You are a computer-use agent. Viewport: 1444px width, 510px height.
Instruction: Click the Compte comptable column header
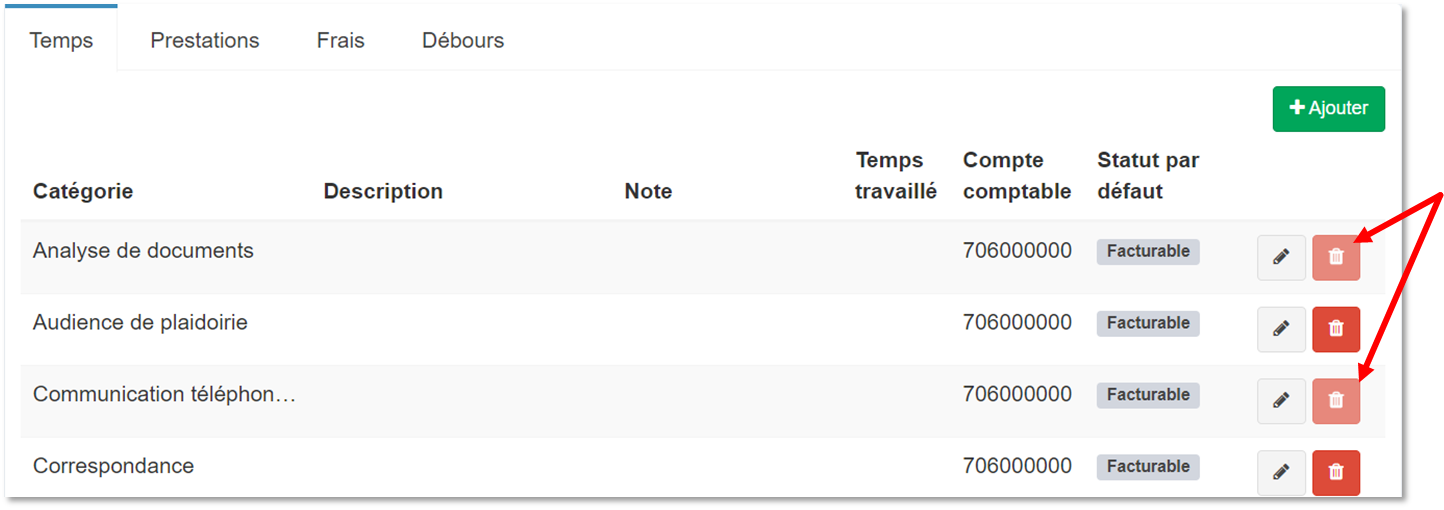click(x=1017, y=176)
